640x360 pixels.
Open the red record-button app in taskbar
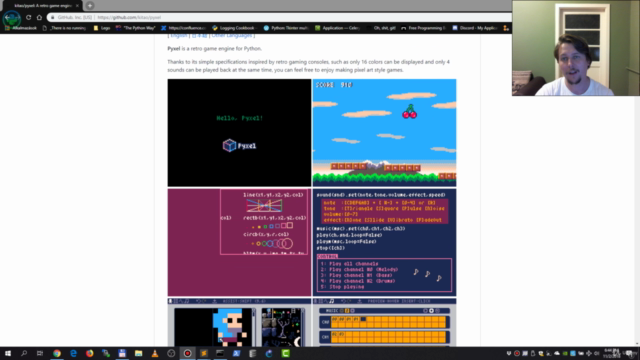187,353
